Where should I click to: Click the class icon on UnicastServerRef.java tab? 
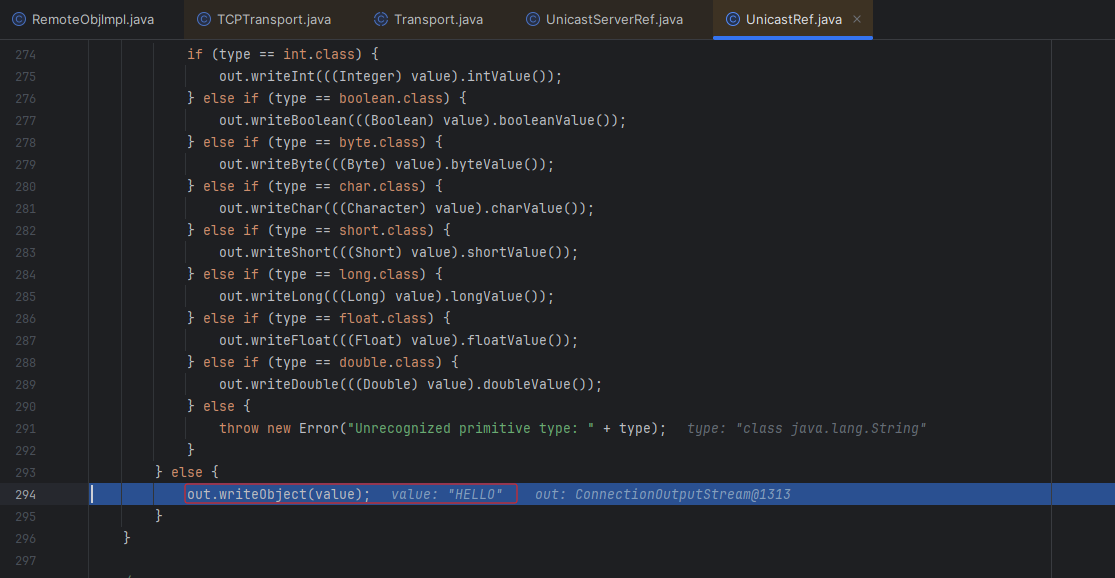point(533,19)
